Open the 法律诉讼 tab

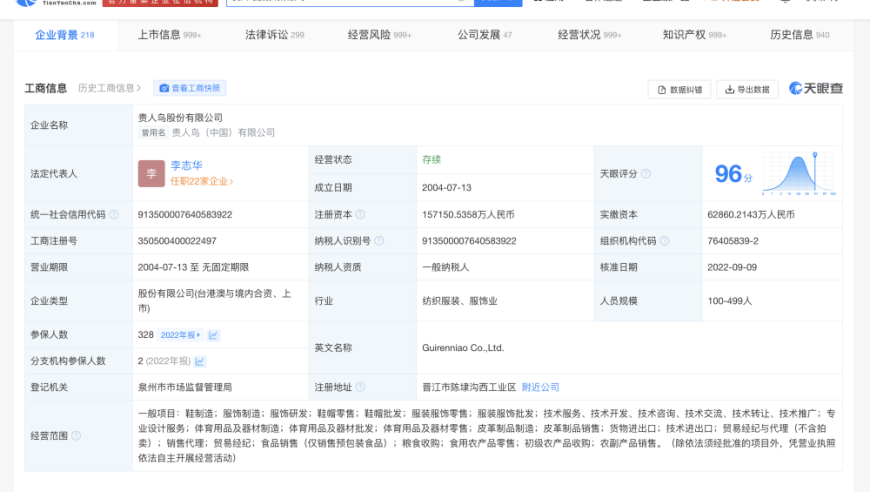[275, 35]
